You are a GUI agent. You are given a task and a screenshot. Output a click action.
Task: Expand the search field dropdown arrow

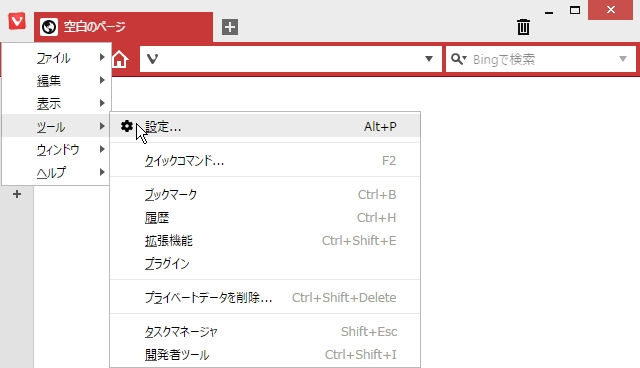click(x=623, y=59)
